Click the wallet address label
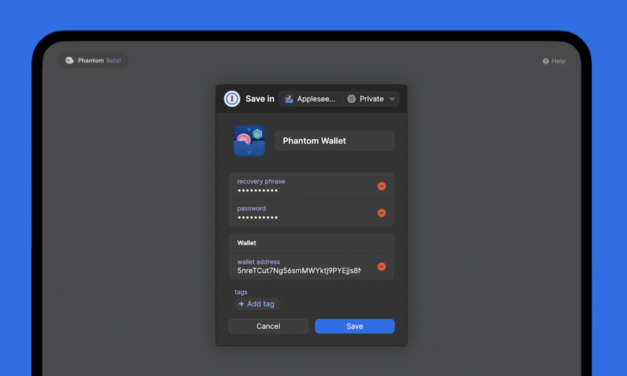627x376 pixels. pos(258,262)
